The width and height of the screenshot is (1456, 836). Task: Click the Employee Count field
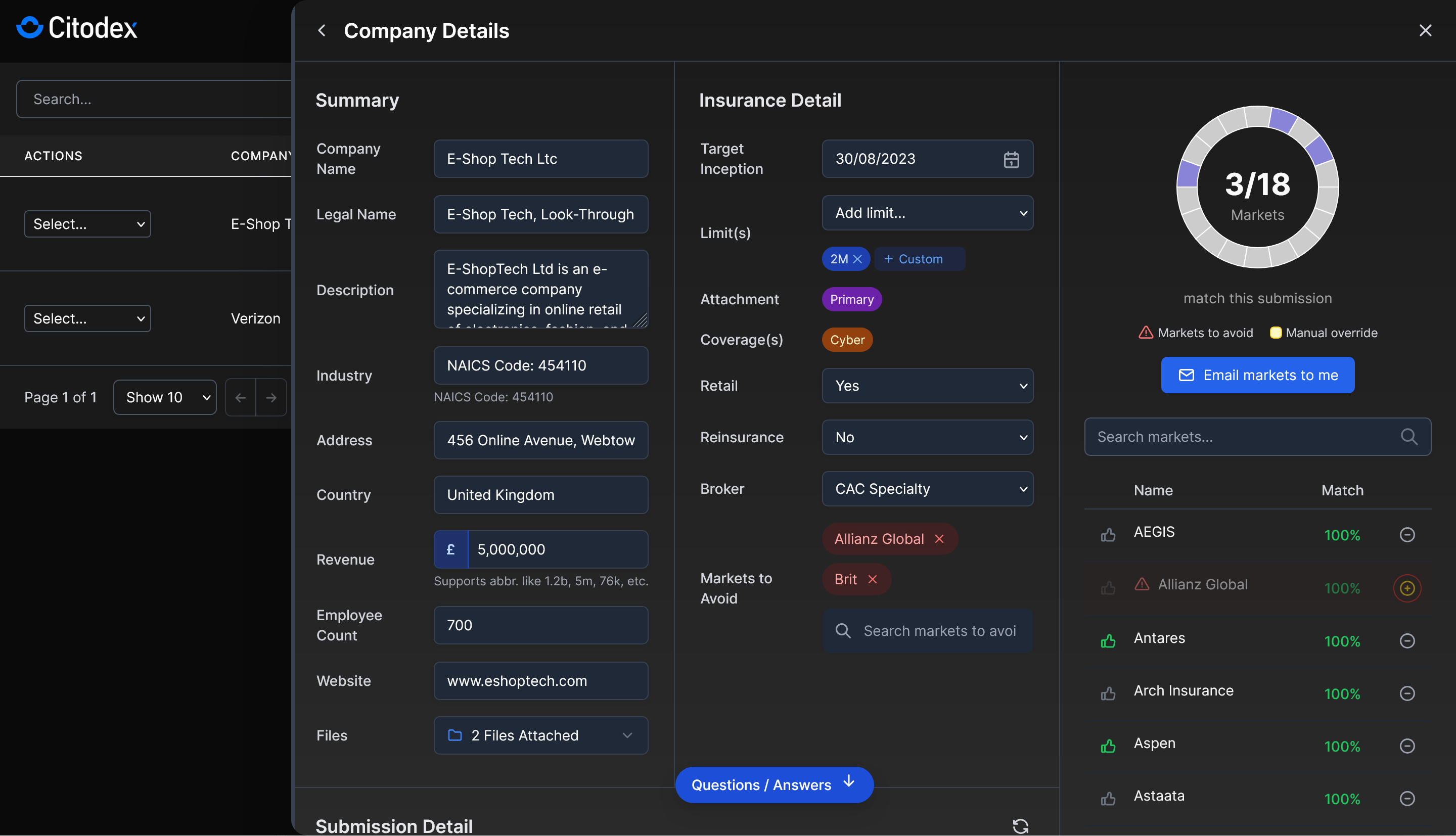click(541, 625)
